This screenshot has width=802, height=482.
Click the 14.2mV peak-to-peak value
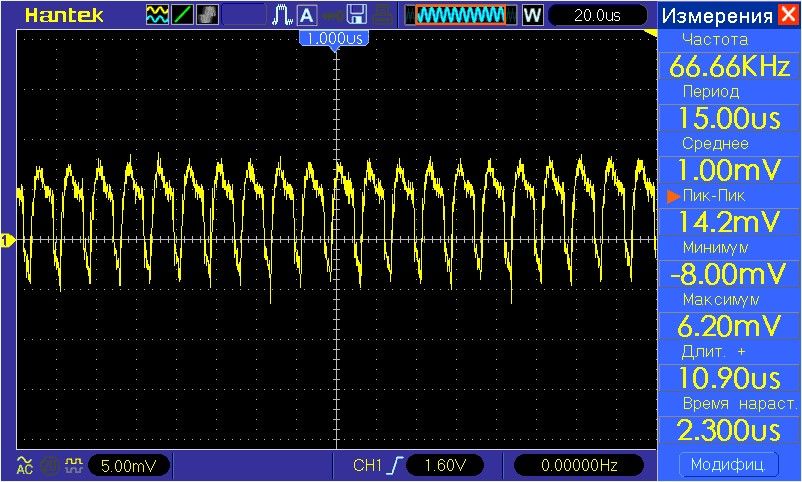pyautogui.click(x=729, y=223)
